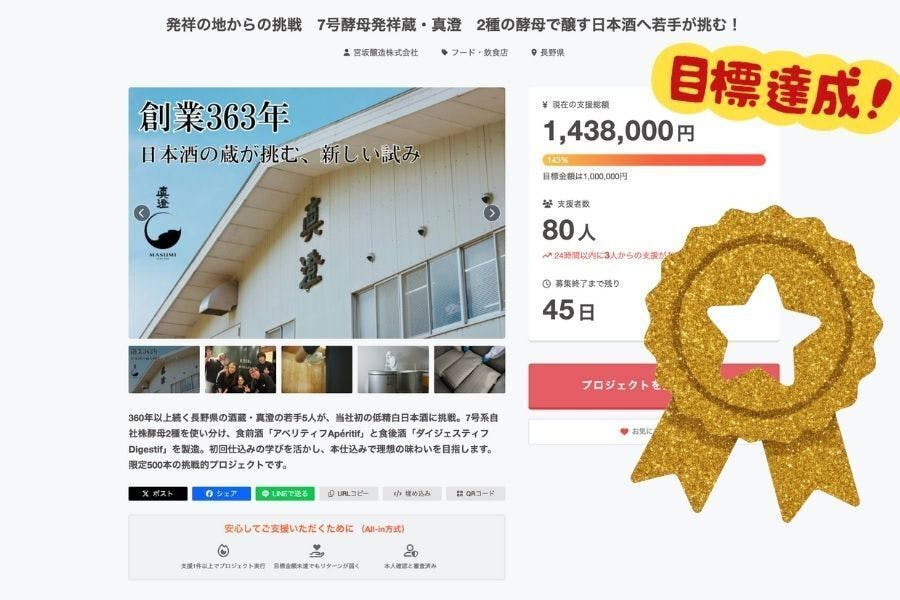900x600 pixels.
Task: Open the 宮坂醸造株式会社 owner profile link
Action: click(x=381, y=52)
